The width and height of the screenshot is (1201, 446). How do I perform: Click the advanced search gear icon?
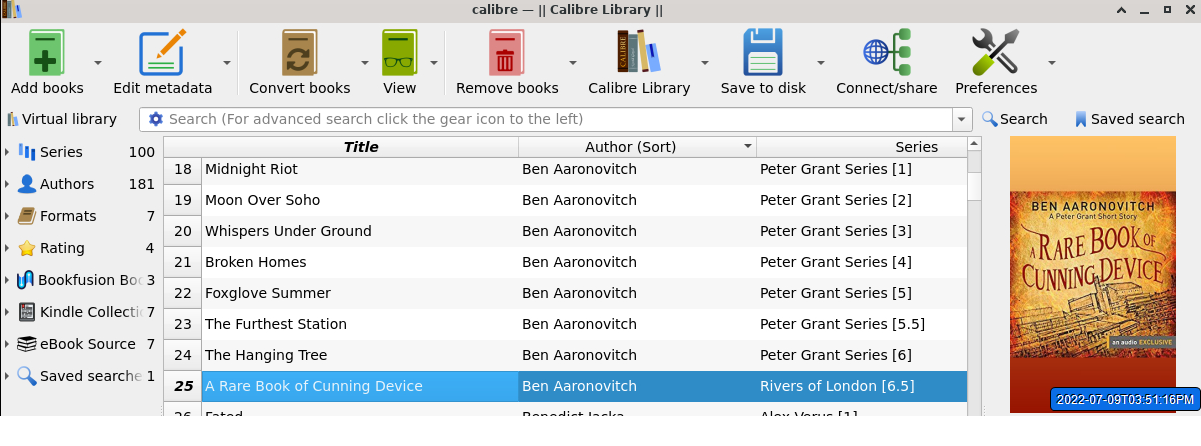coord(155,120)
